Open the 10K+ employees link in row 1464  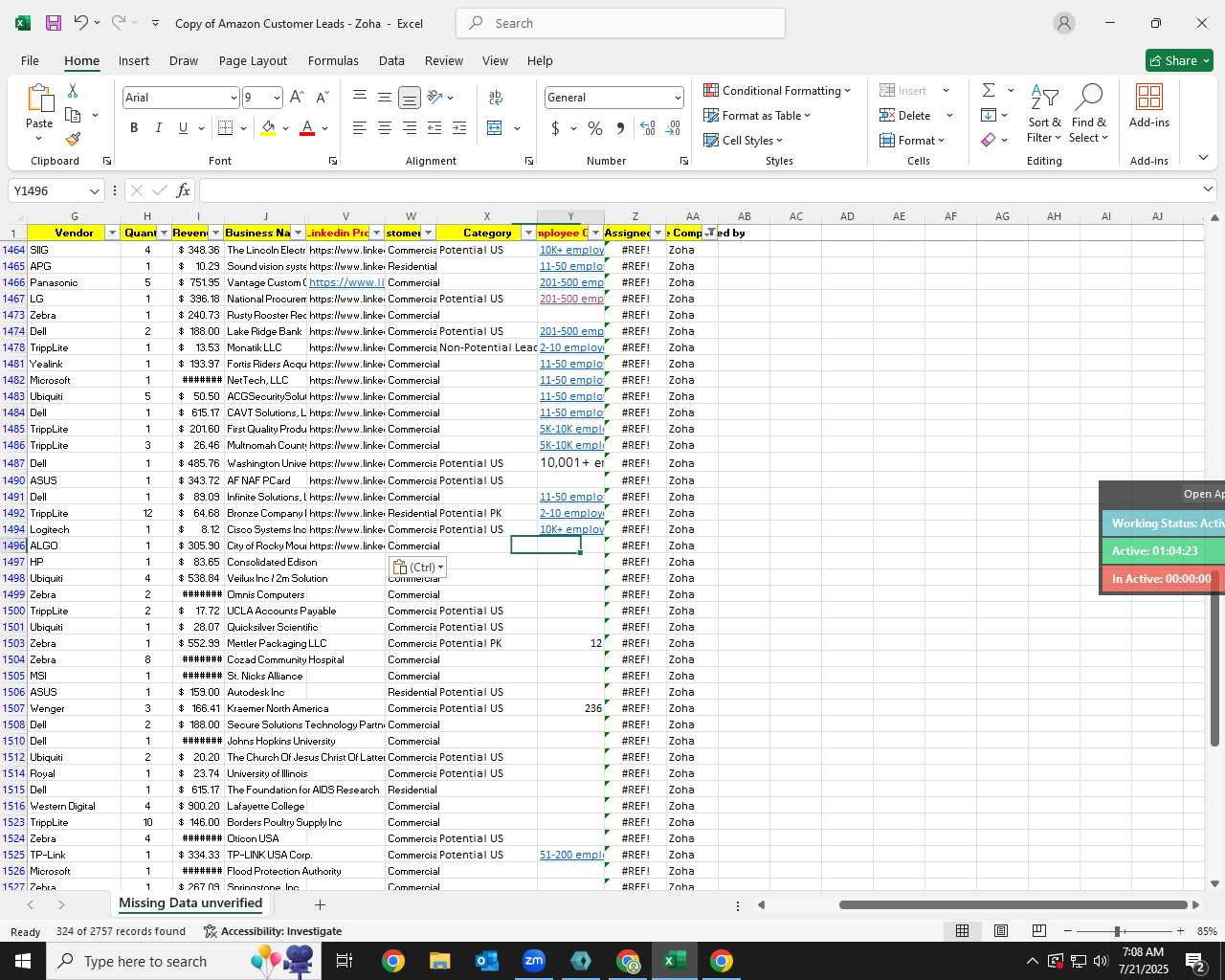[571, 250]
